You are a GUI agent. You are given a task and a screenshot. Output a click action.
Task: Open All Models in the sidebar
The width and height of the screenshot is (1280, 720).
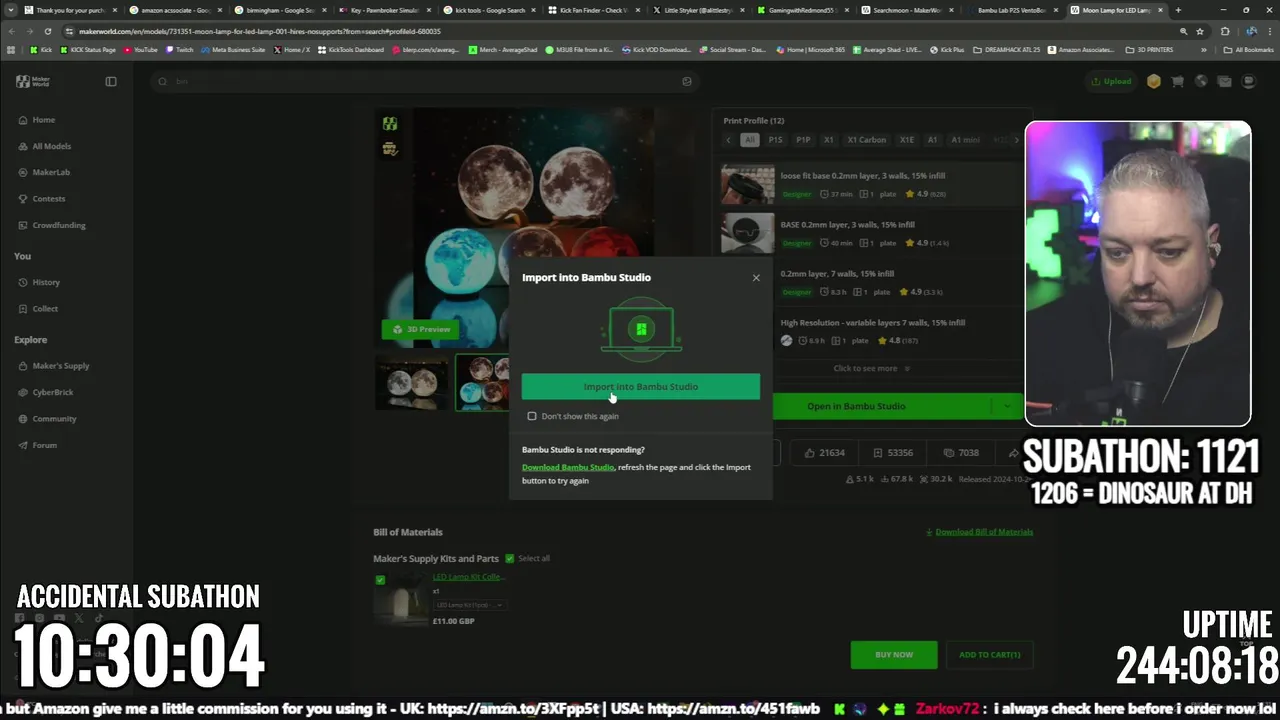[x=51, y=146]
